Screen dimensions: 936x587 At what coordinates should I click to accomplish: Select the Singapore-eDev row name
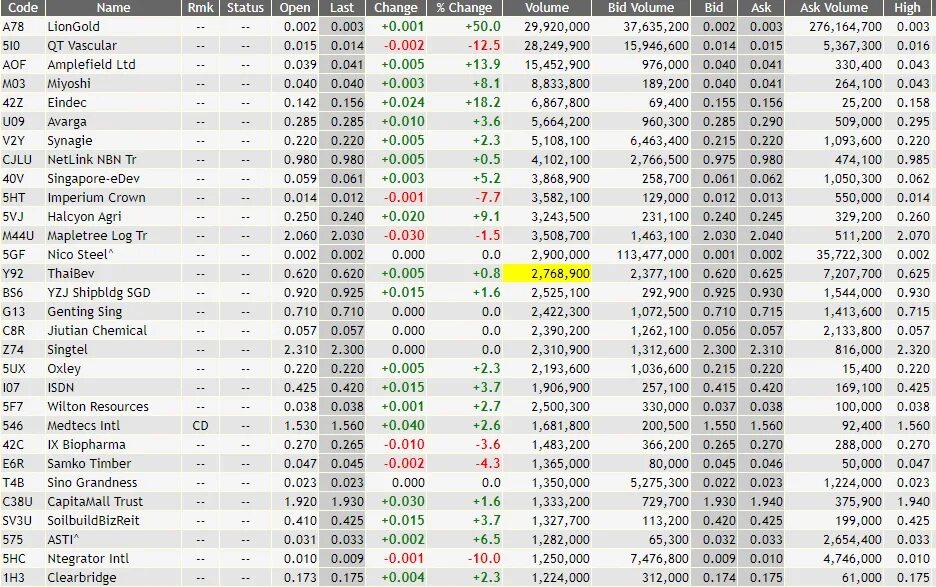click(94, 179)
